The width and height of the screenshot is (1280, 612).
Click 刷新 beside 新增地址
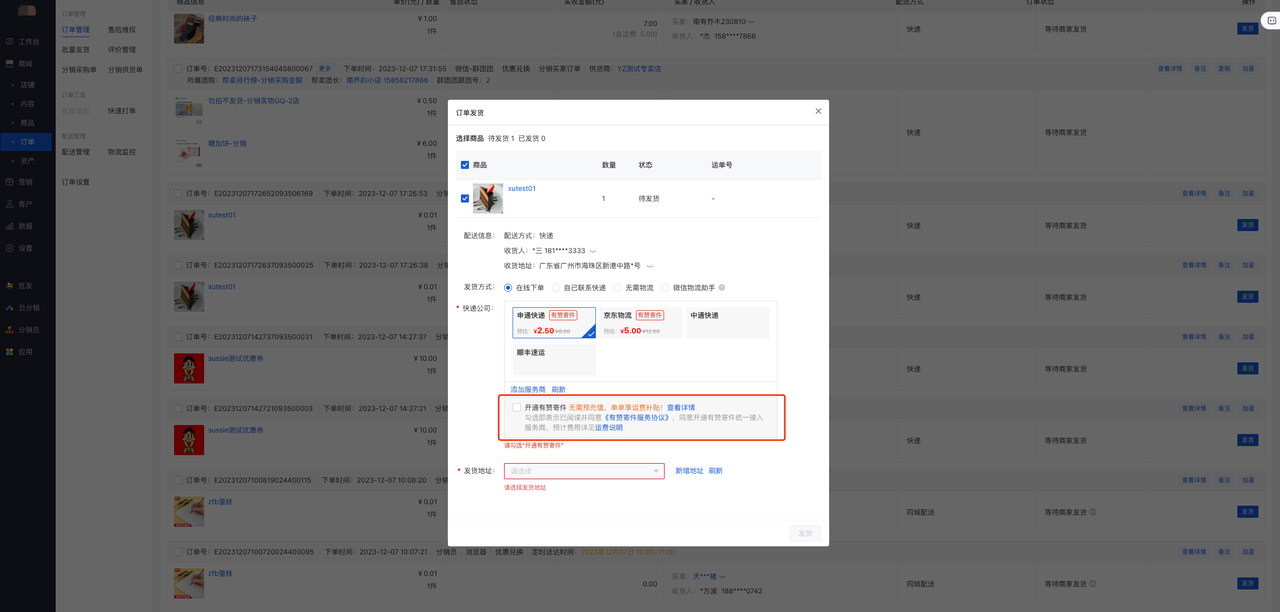click(715, 471)
